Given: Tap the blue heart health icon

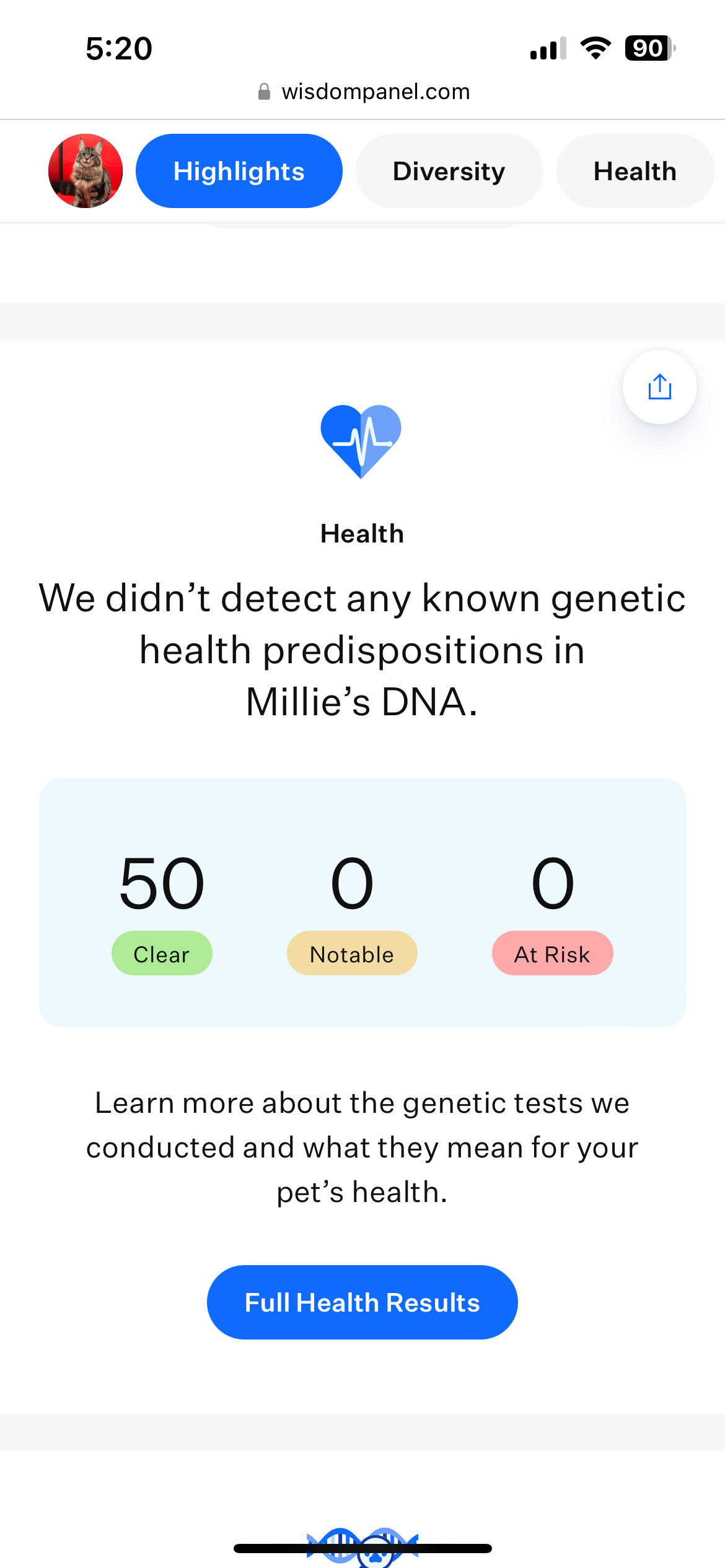Looking at the screenshot, I should tap(361, 440).
